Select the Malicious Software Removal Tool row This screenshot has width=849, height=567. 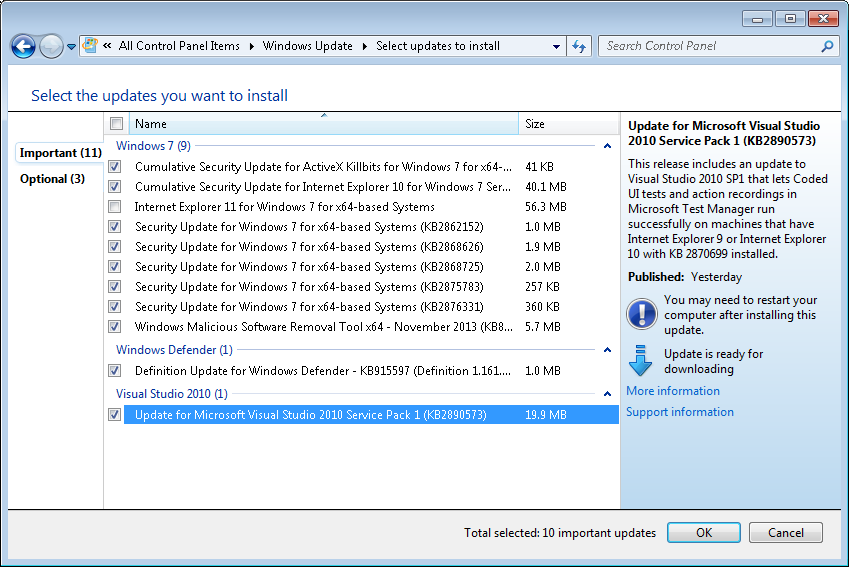coord(371,327)
